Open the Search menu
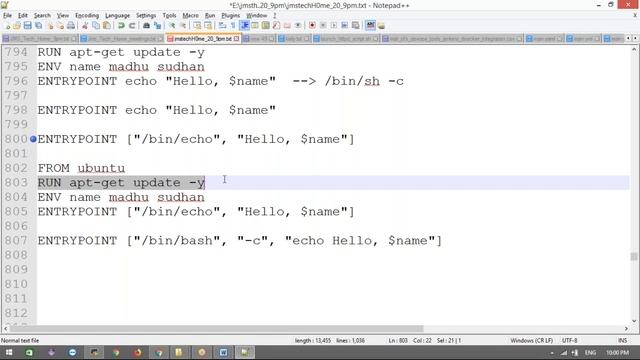This screenshot has width=640, height=360. (42, 16)
